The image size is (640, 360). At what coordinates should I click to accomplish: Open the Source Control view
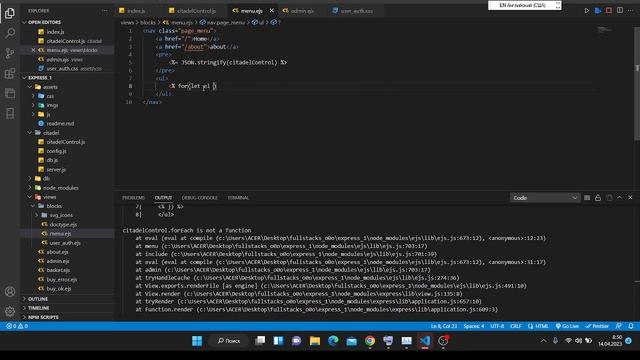10,53
